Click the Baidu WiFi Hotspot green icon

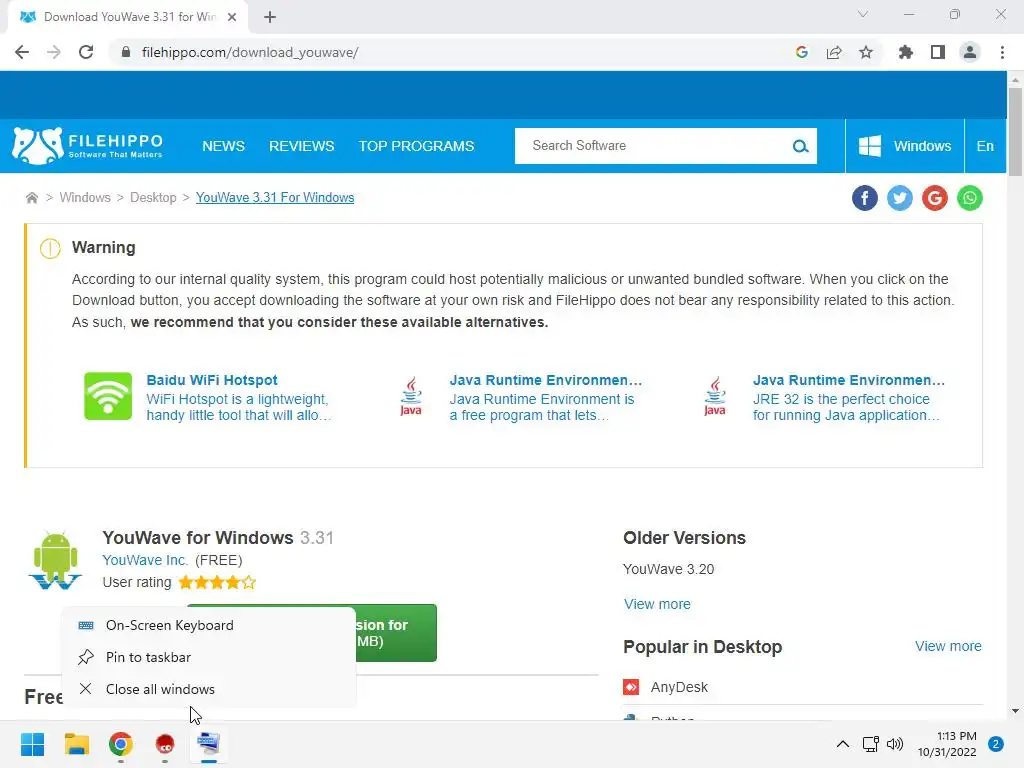(108, 396)
